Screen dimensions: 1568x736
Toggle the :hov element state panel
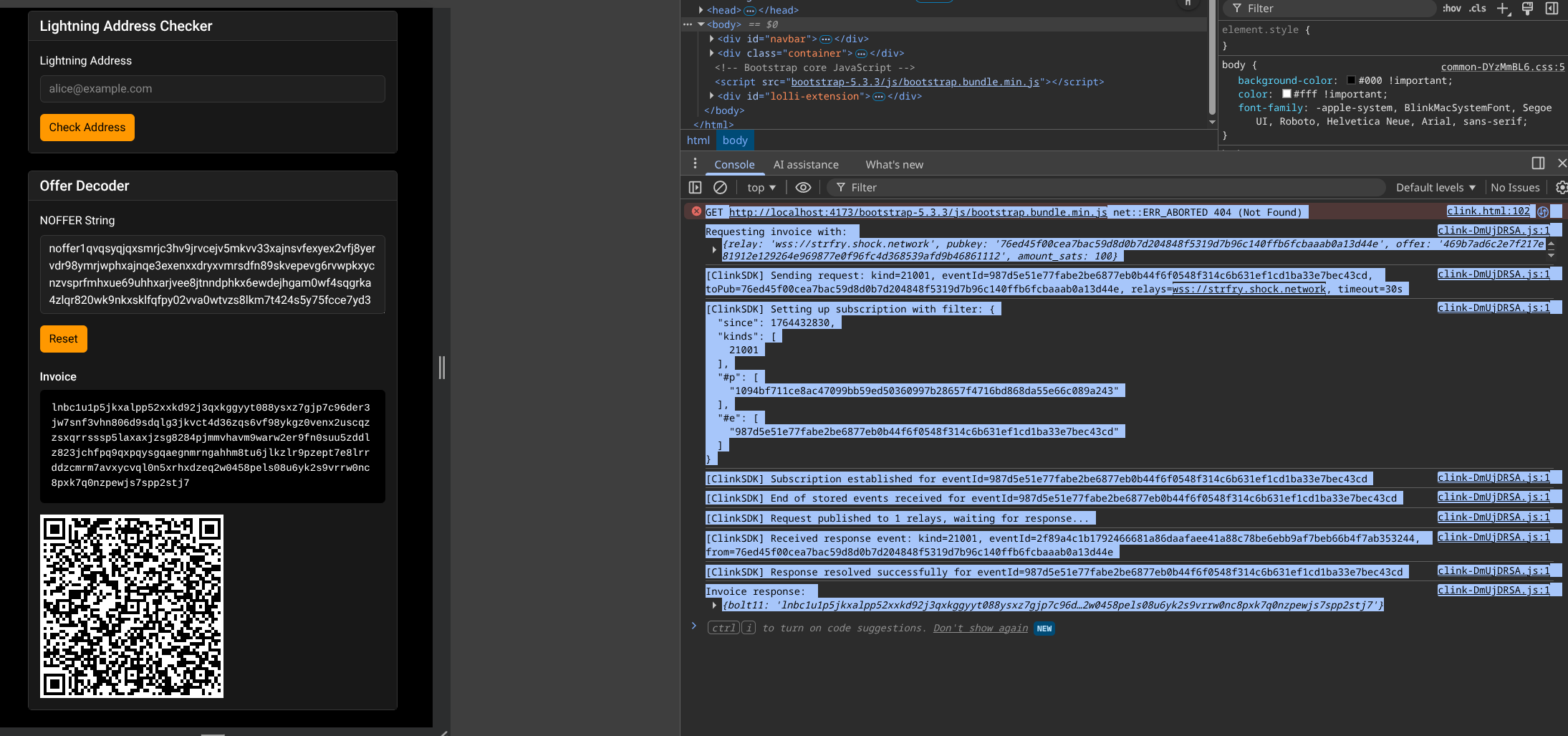1452,9
